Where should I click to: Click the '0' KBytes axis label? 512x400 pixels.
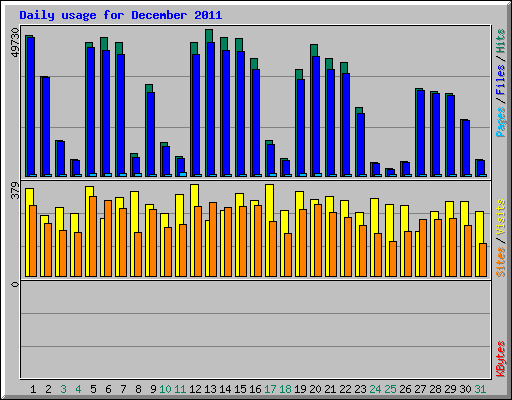pyautogui.click(x=15, y=284)
